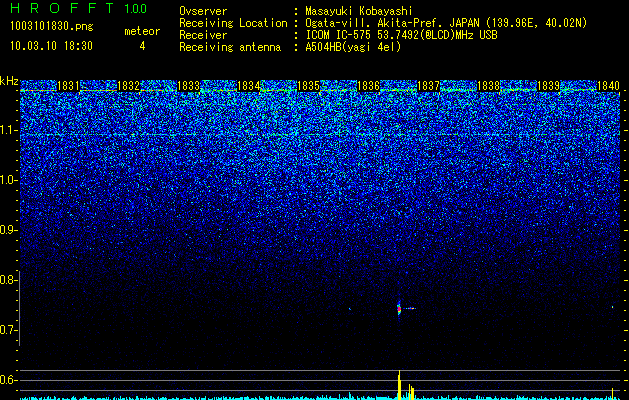Click the small echo dot near 1840
629x400 pixels.
613,307
